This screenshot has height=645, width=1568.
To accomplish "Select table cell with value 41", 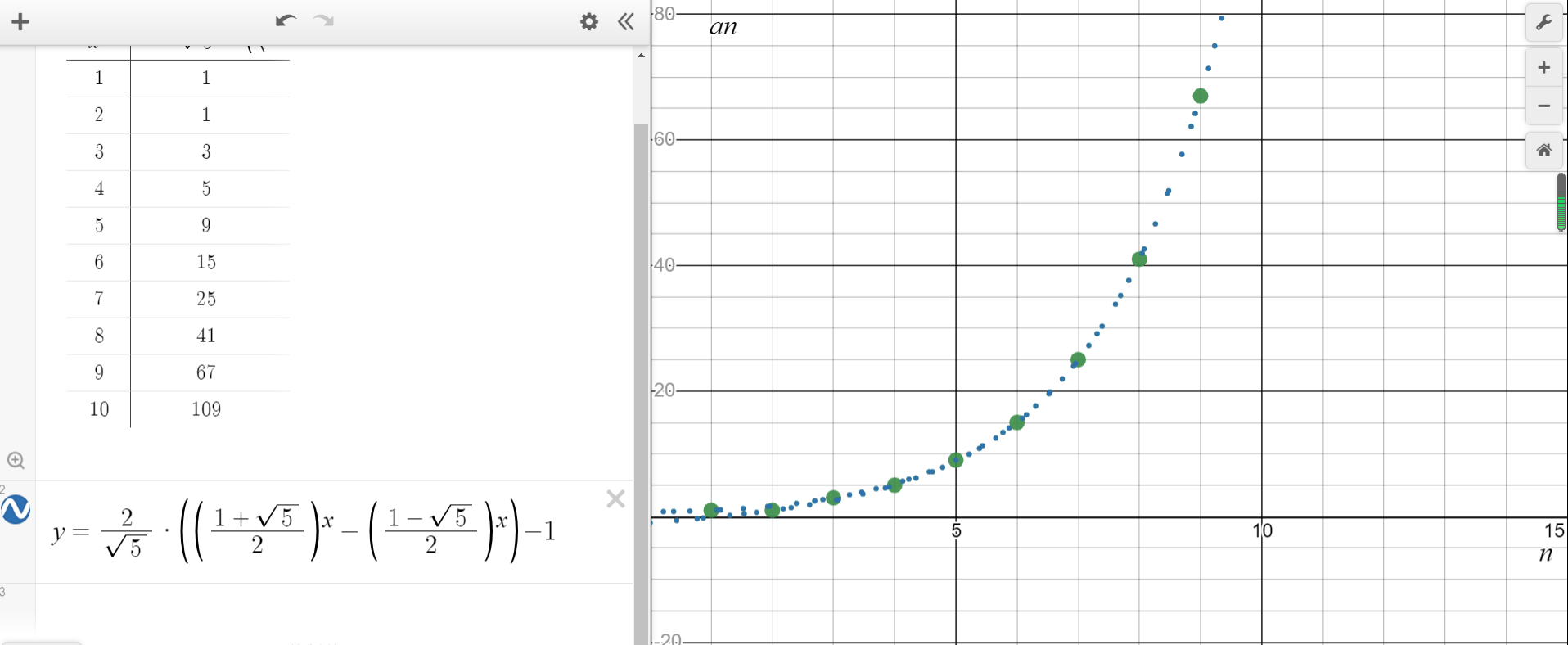I will (206, 336).
